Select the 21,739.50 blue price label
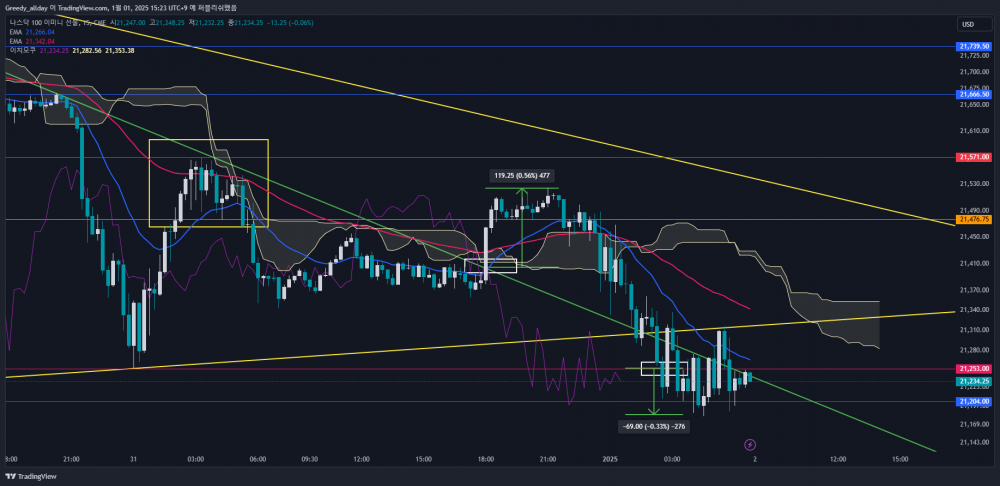This screenshot has height=486, width=1000. pyautogui.click(x=972, y=47)
